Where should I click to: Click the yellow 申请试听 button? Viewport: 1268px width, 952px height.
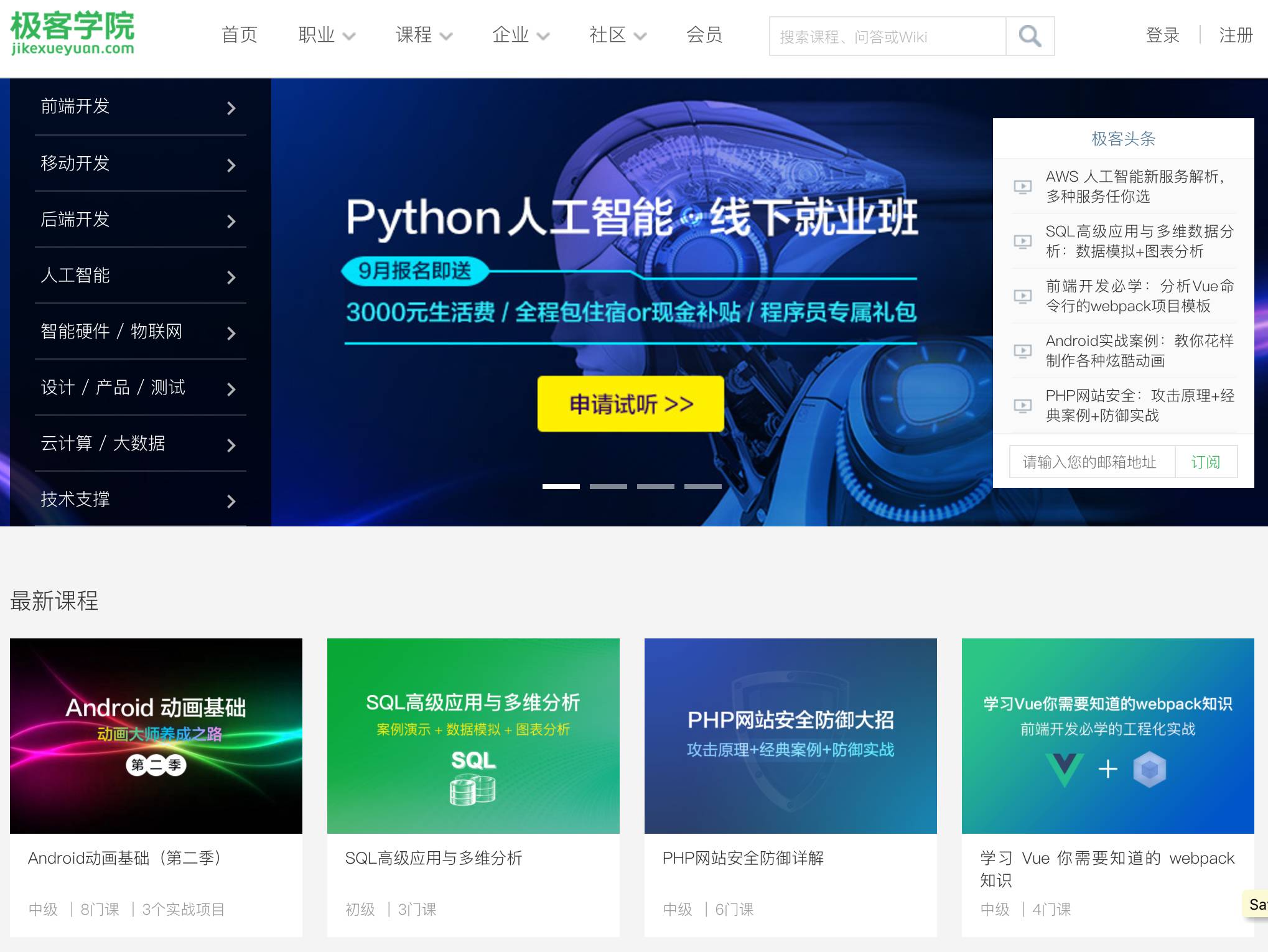coord(630,404)
